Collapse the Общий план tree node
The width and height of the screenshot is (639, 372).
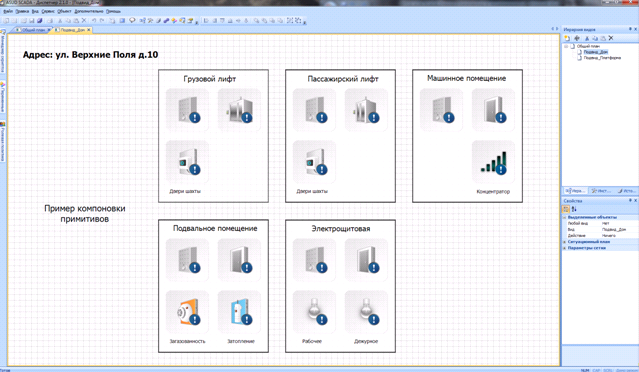(x=566, y=46)
